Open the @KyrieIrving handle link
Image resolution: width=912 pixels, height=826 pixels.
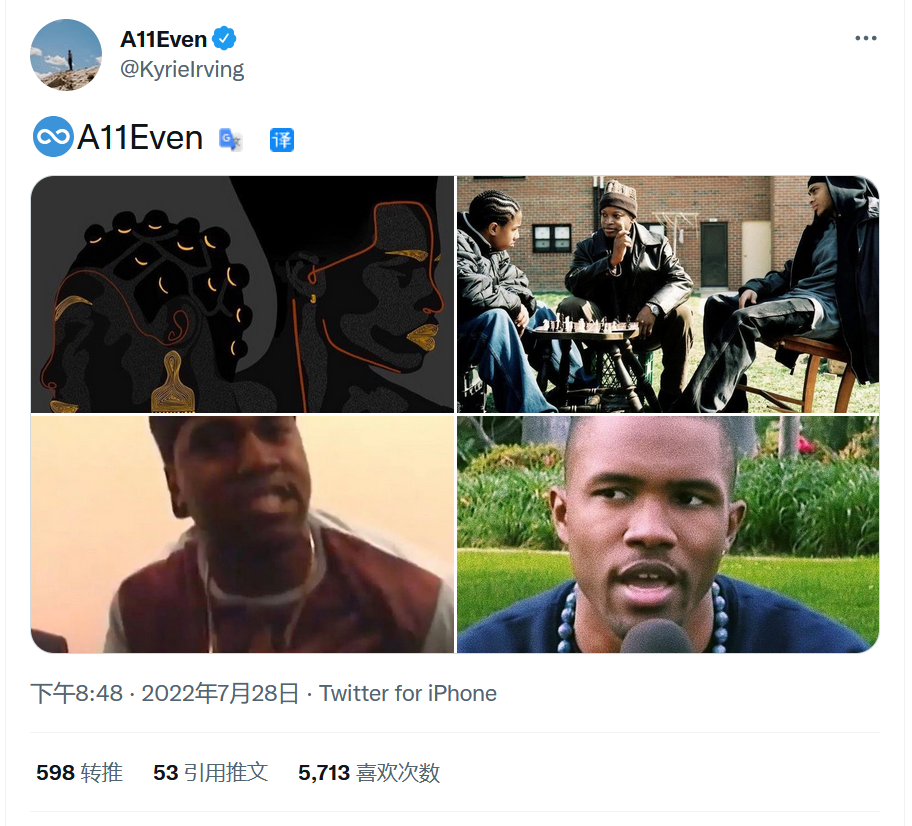[182, 69]
